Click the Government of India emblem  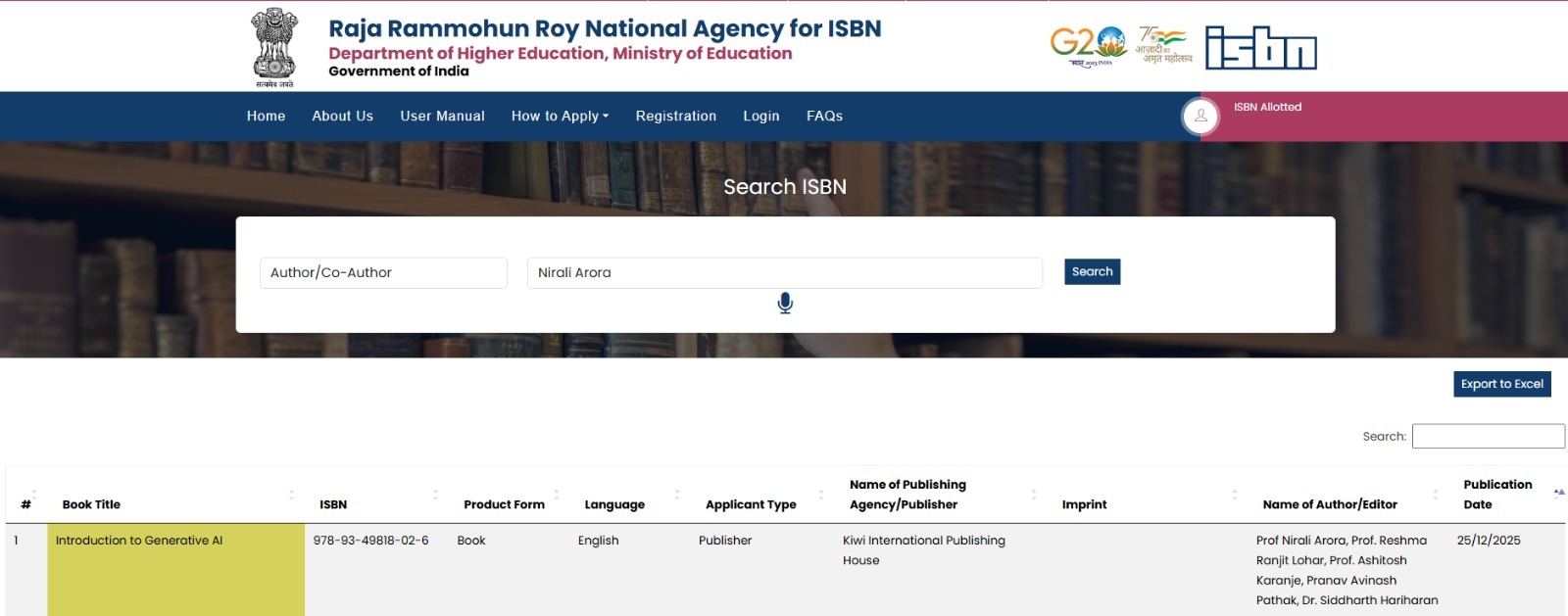pos(274,45)
